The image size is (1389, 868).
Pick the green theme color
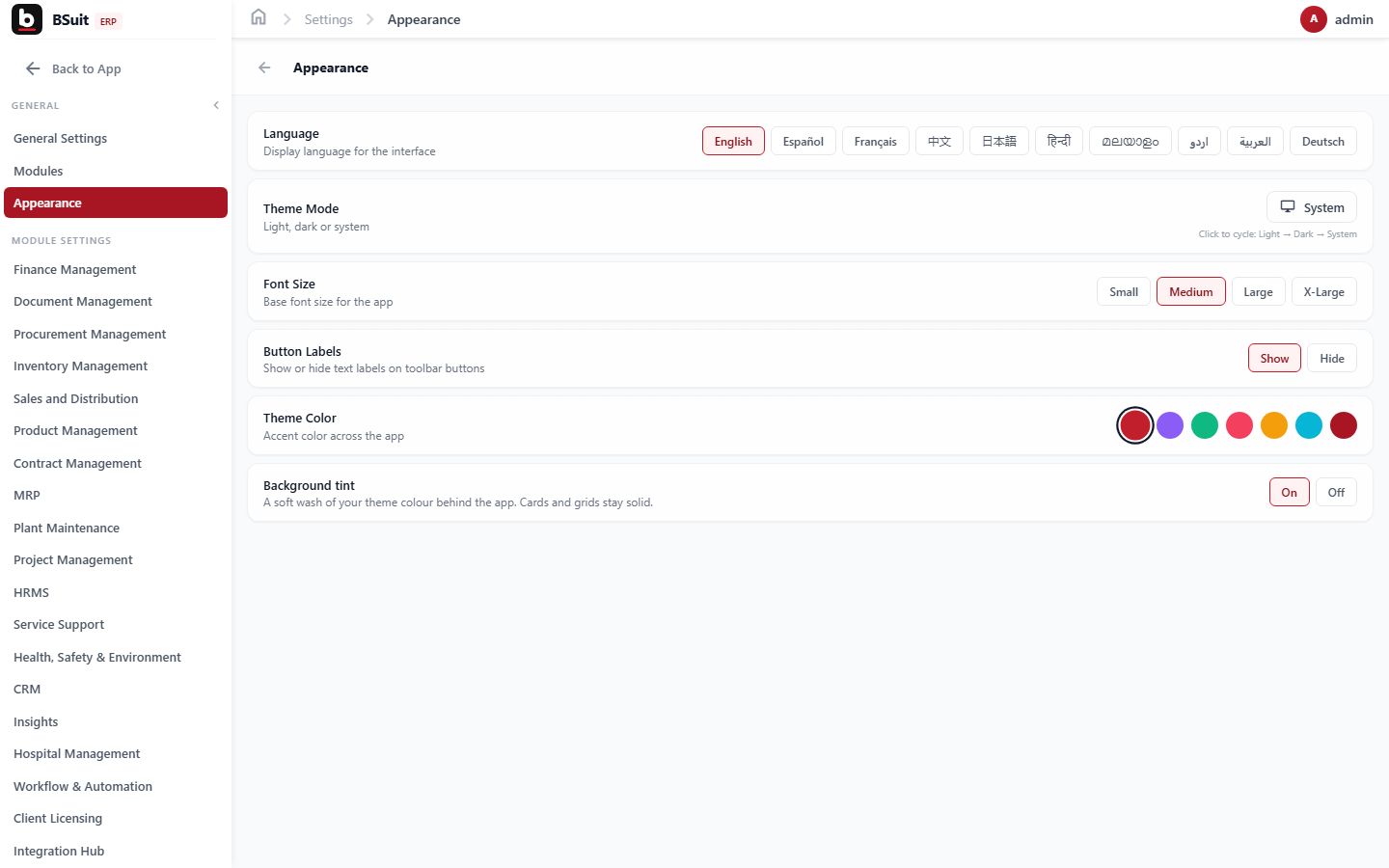1205,425
